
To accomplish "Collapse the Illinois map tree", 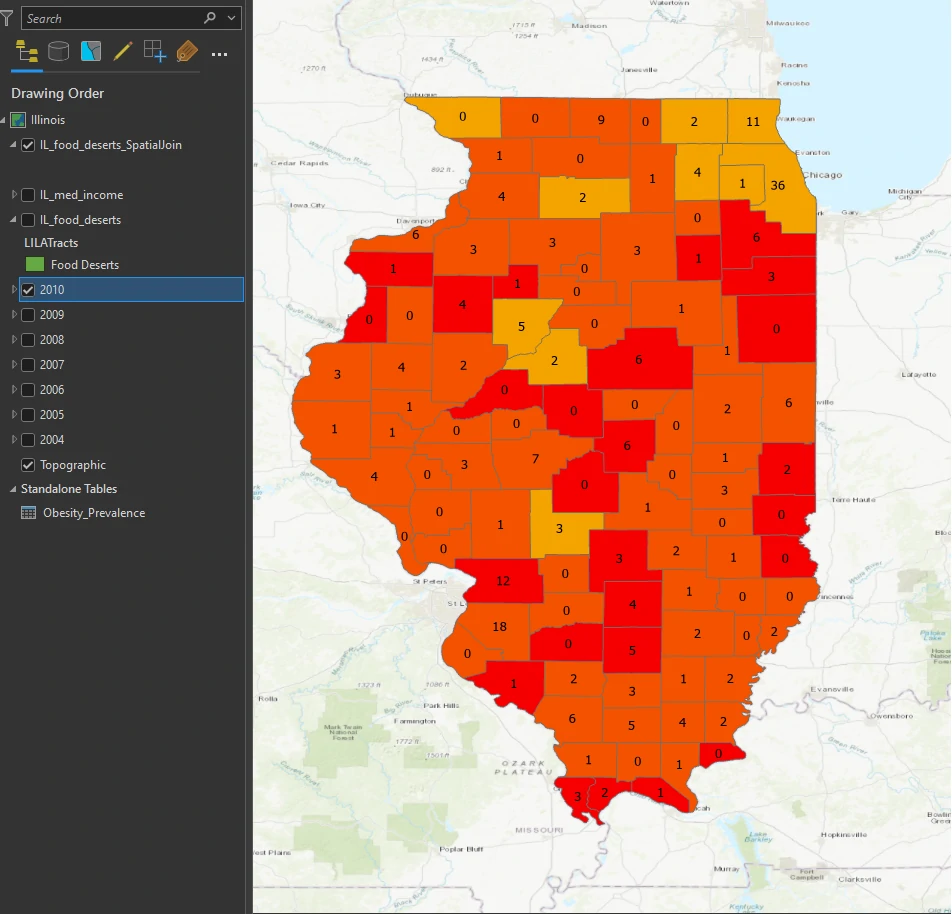I will tap(3, 120).
